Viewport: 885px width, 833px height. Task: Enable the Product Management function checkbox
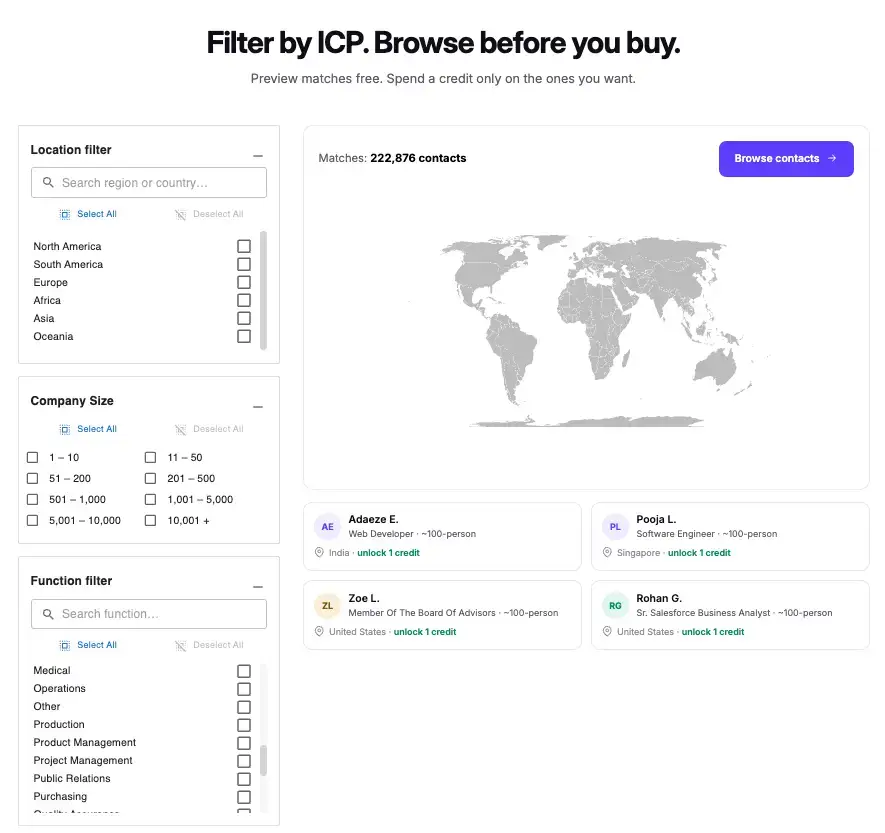(244, 743)
